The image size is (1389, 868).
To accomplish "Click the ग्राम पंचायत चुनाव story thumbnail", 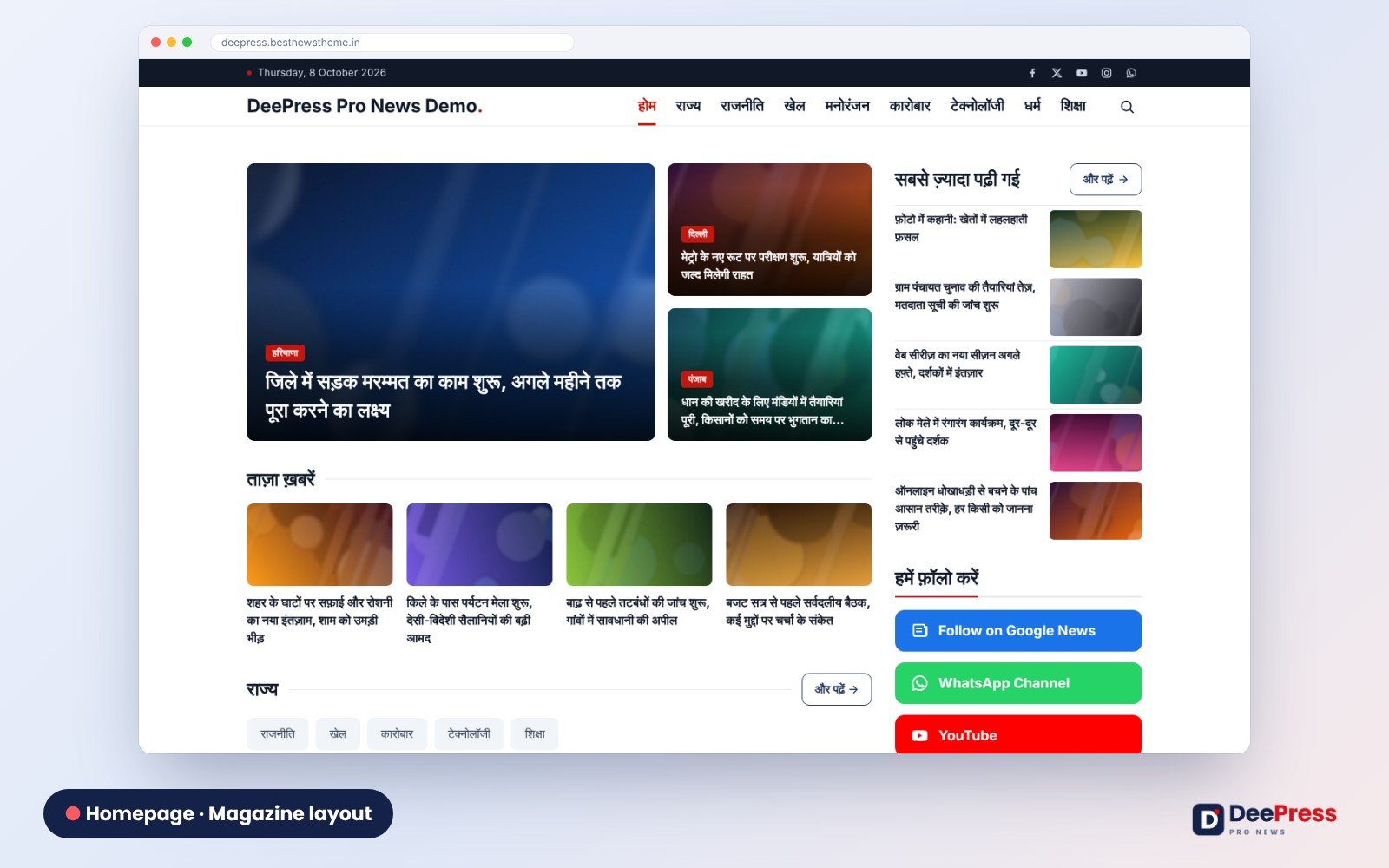I will pyautogui.click(x=1096, y=307).
